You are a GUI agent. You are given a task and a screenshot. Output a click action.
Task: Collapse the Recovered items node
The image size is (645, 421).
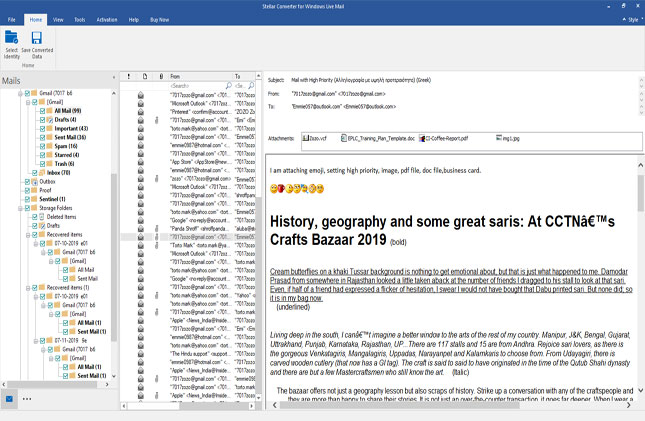coord(28,235)
